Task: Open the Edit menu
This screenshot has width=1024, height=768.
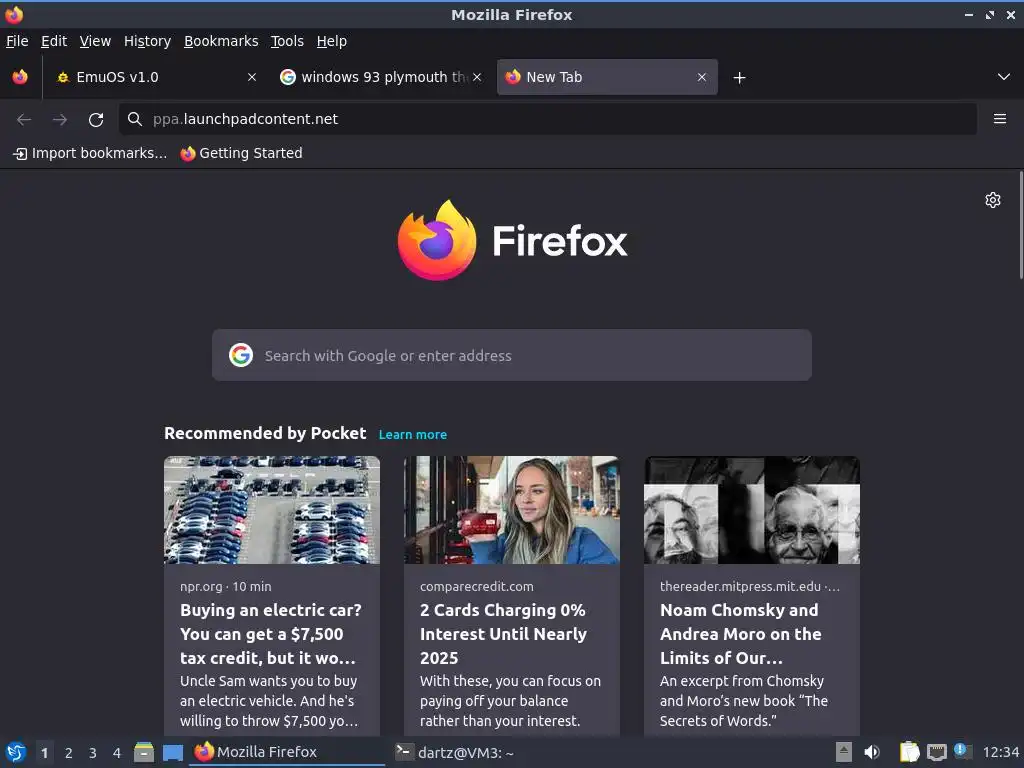Action: pos(54,41)
